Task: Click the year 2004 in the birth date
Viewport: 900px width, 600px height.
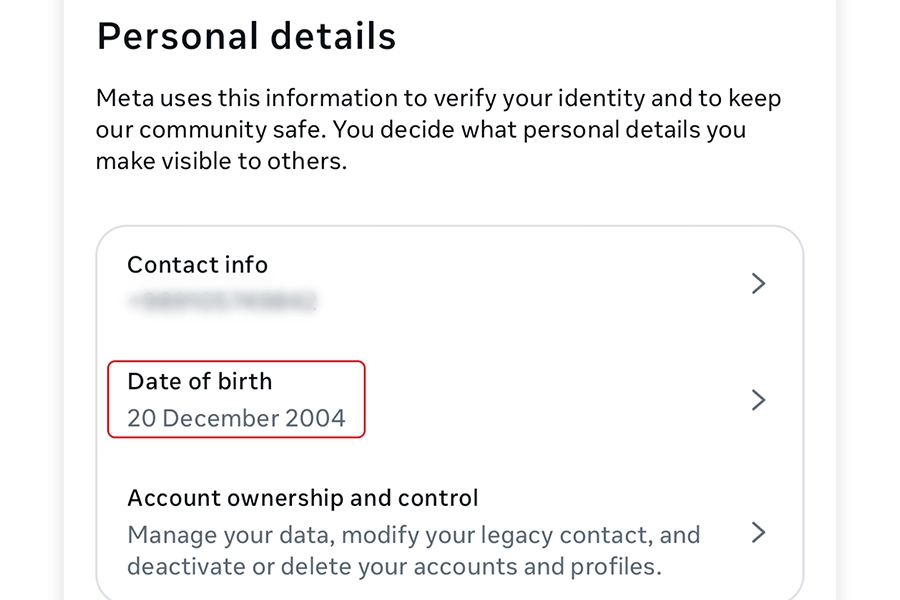Action: (315, 418)
